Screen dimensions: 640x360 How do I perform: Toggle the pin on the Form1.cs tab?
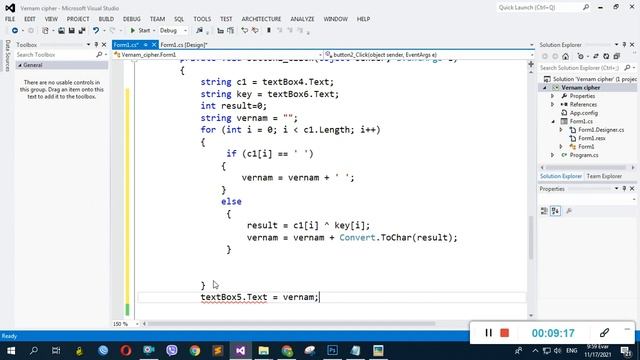click(x=146, y=45)
